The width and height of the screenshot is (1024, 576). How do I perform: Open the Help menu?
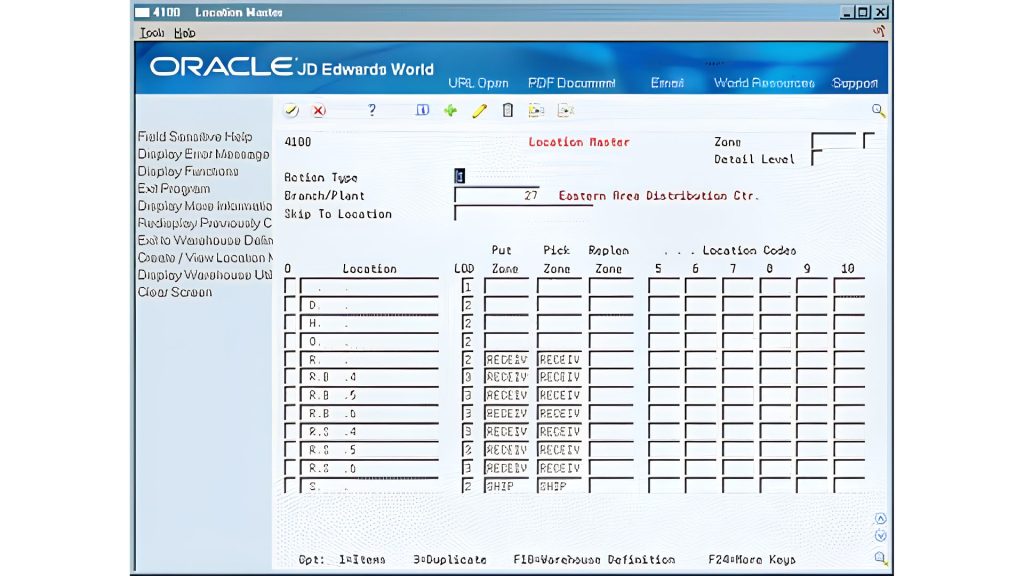(184, 33)
